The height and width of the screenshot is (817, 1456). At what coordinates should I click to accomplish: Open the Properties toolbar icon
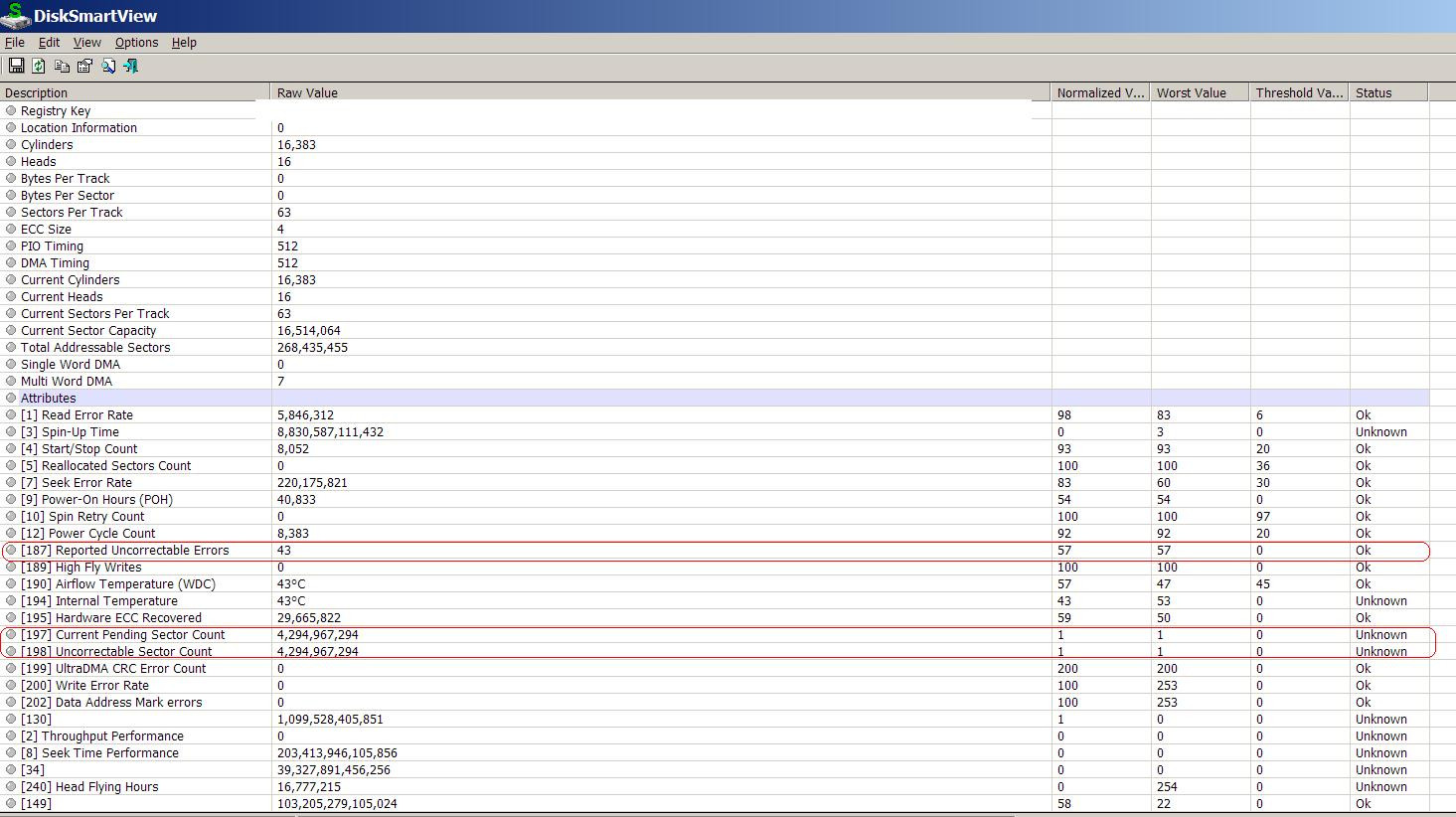[x=84, y=66]
